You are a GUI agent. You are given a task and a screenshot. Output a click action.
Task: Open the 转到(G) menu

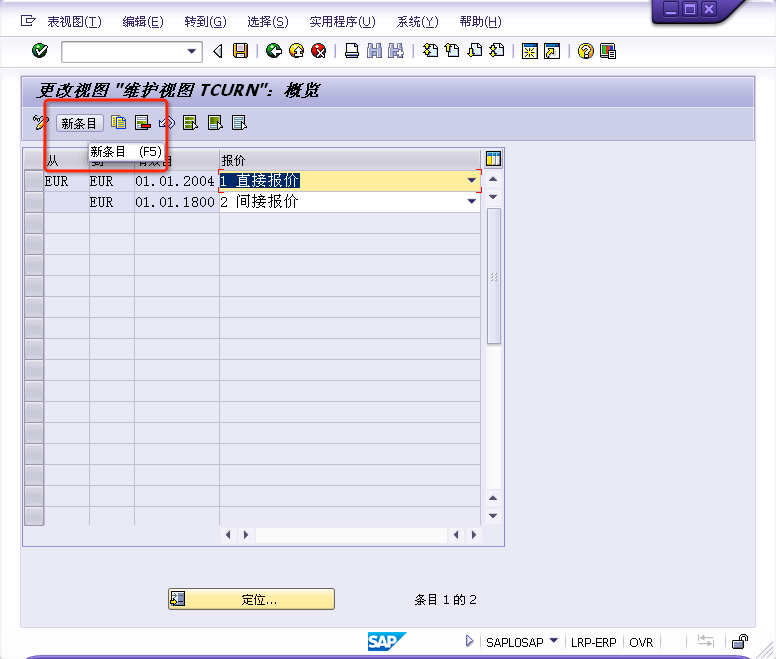pos(205,22)
